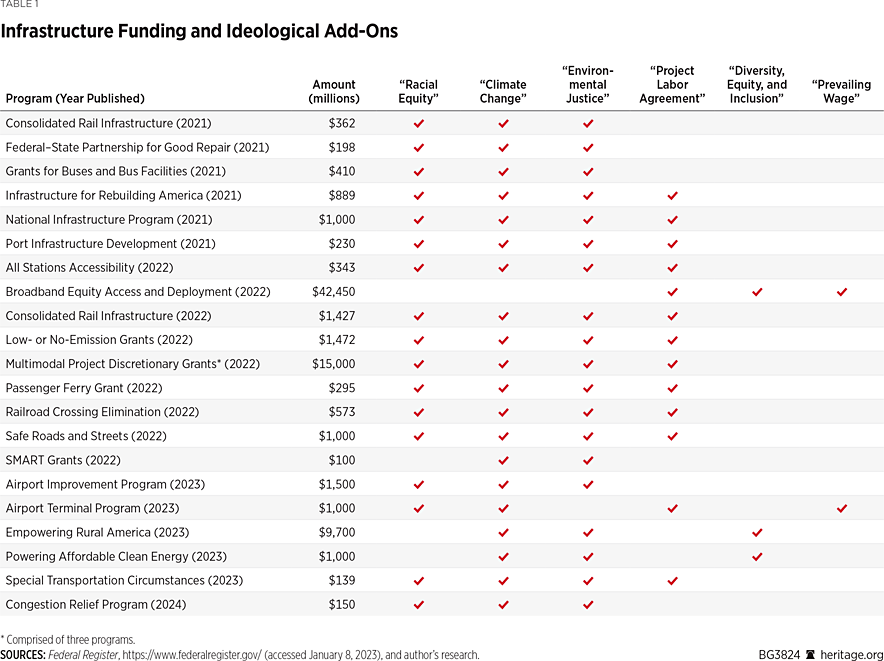Click the "Amount (millions)" column header
The image size is (884, 661).
point(333,92)
